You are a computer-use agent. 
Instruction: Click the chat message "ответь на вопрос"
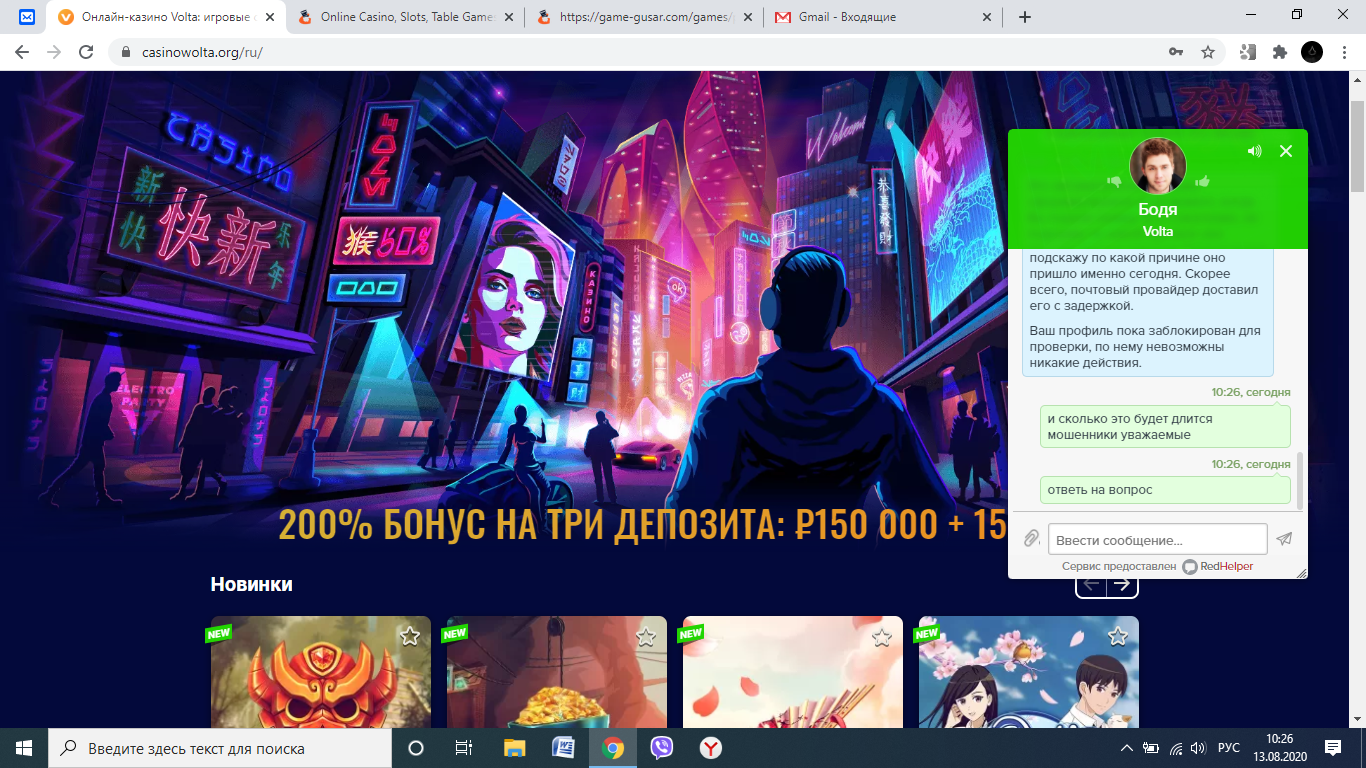coord(1165,490)
